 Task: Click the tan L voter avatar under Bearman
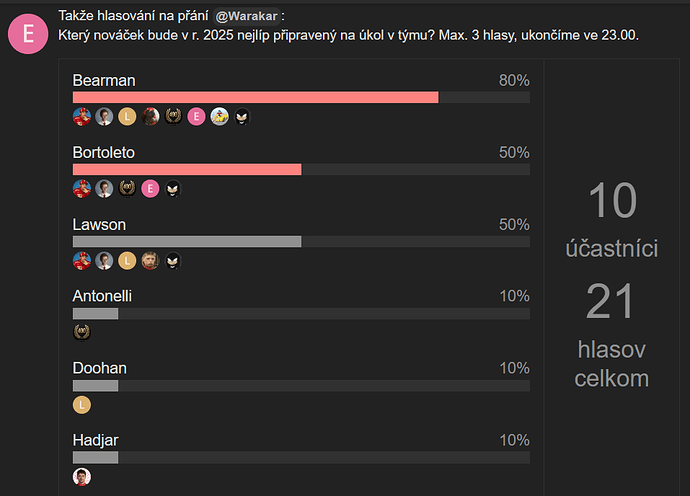coord(127,117)
